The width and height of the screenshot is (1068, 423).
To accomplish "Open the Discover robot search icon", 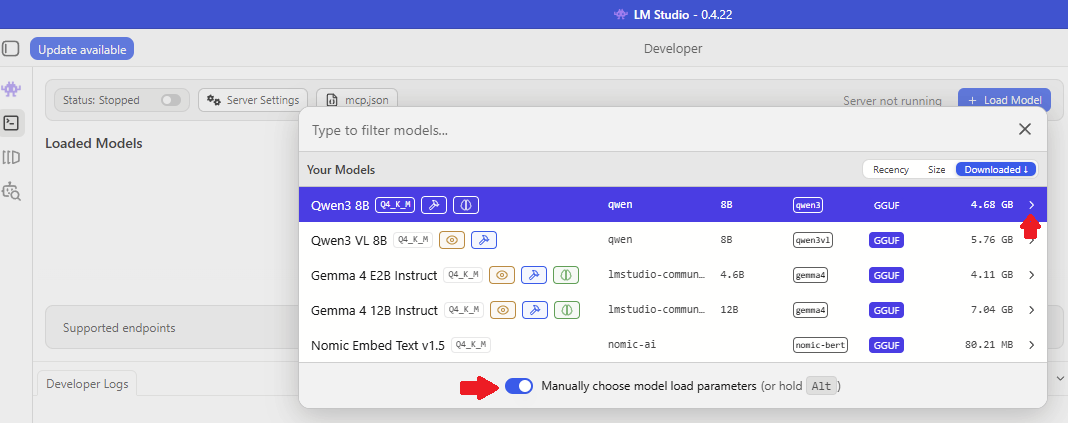I will click(x=12, y=191).
